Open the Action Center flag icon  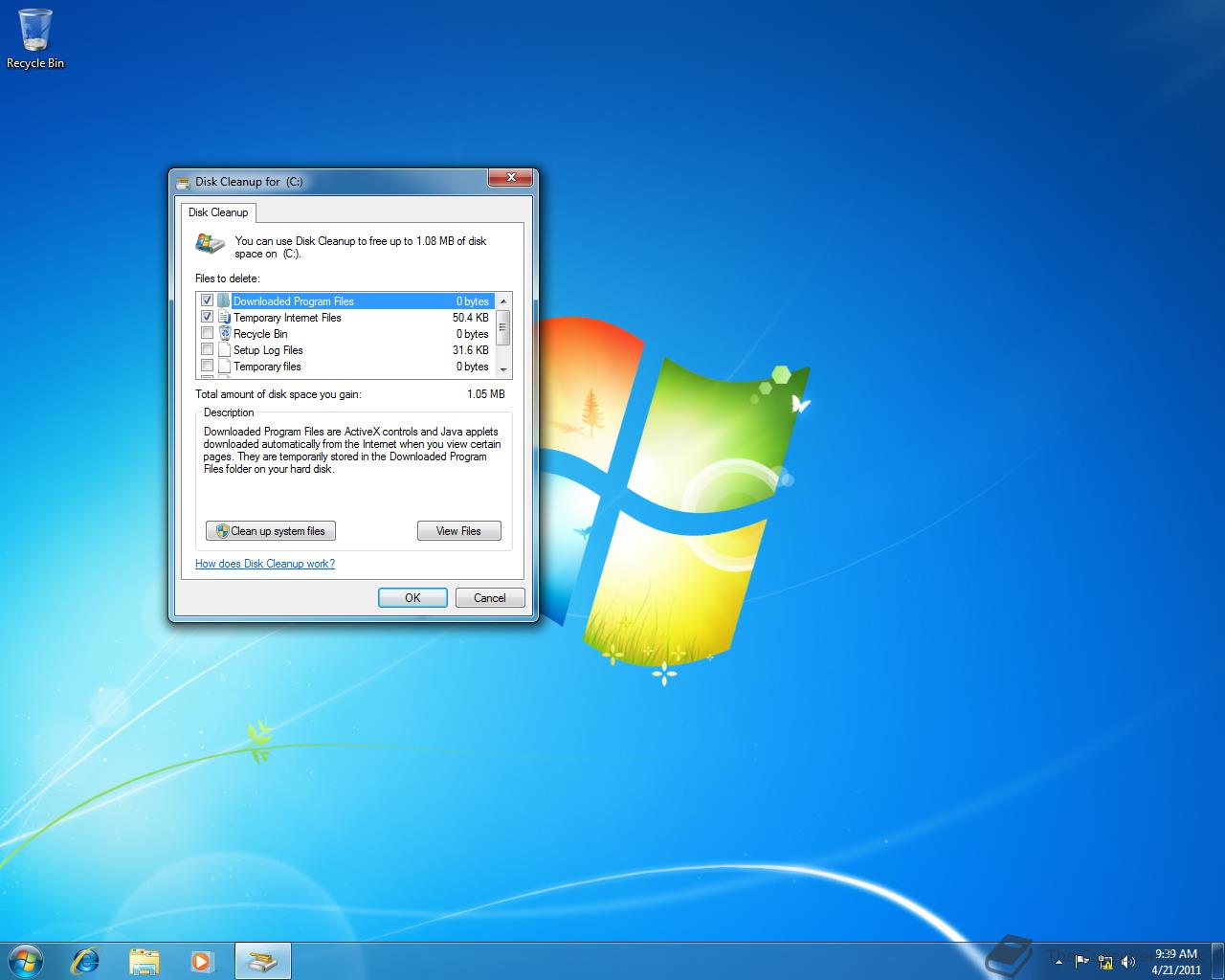click(1081, 961)
